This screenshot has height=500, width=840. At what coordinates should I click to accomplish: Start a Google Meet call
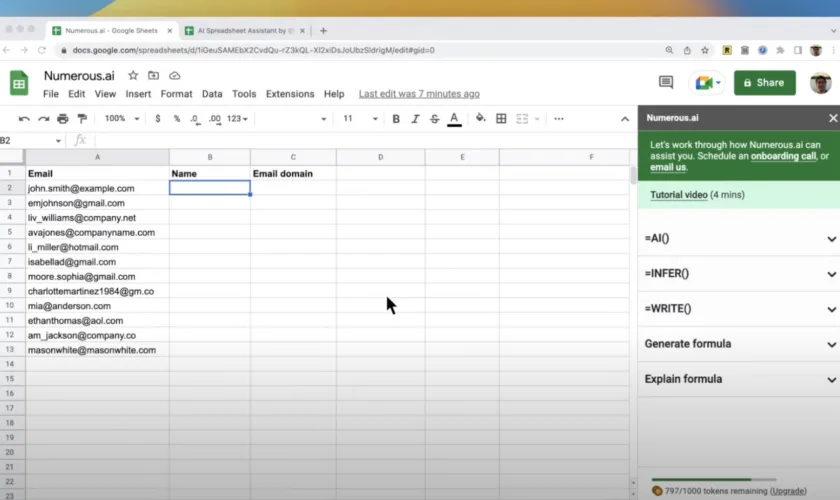(x=706, y=83)
